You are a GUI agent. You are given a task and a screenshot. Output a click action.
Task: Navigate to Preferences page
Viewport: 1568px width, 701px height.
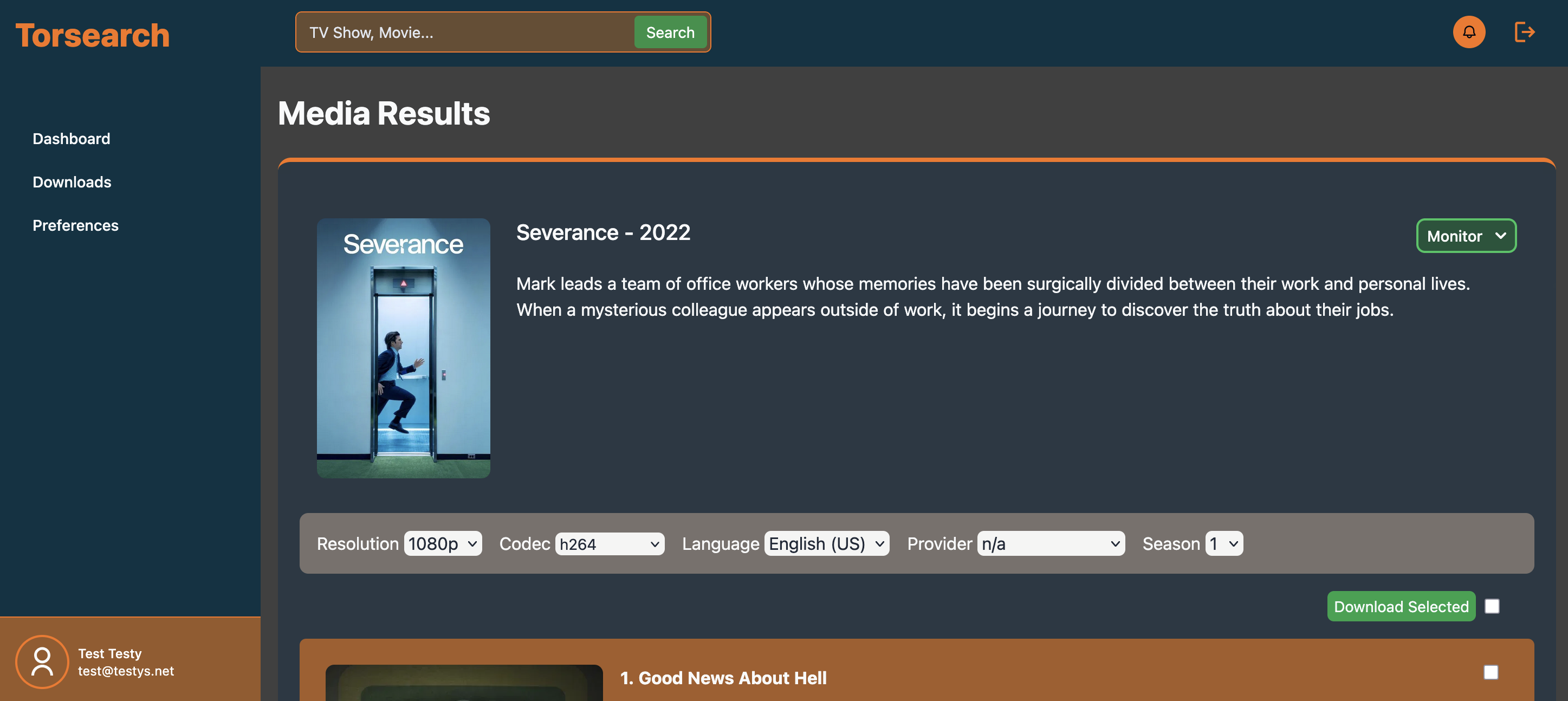point(75,225)
